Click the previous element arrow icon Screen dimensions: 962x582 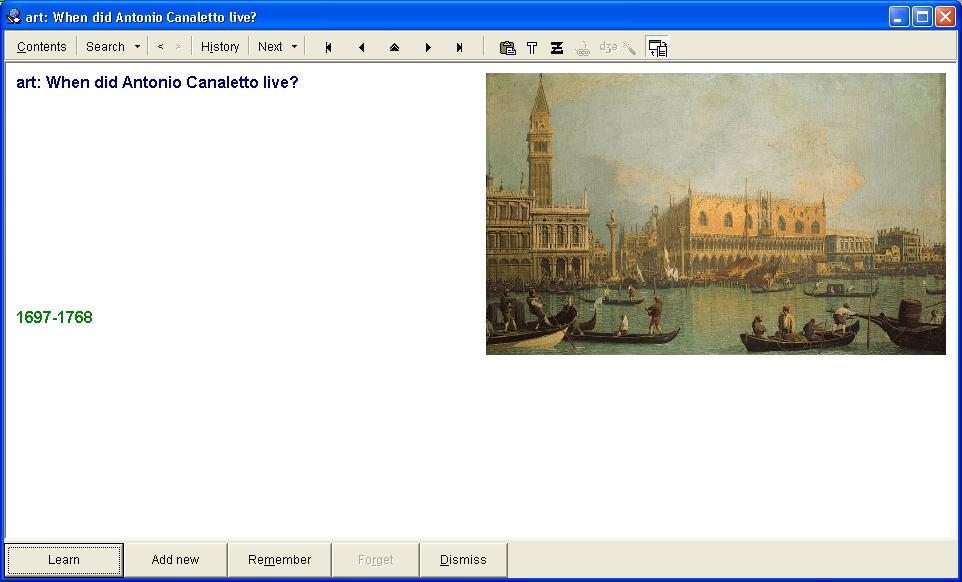(361, 47)
